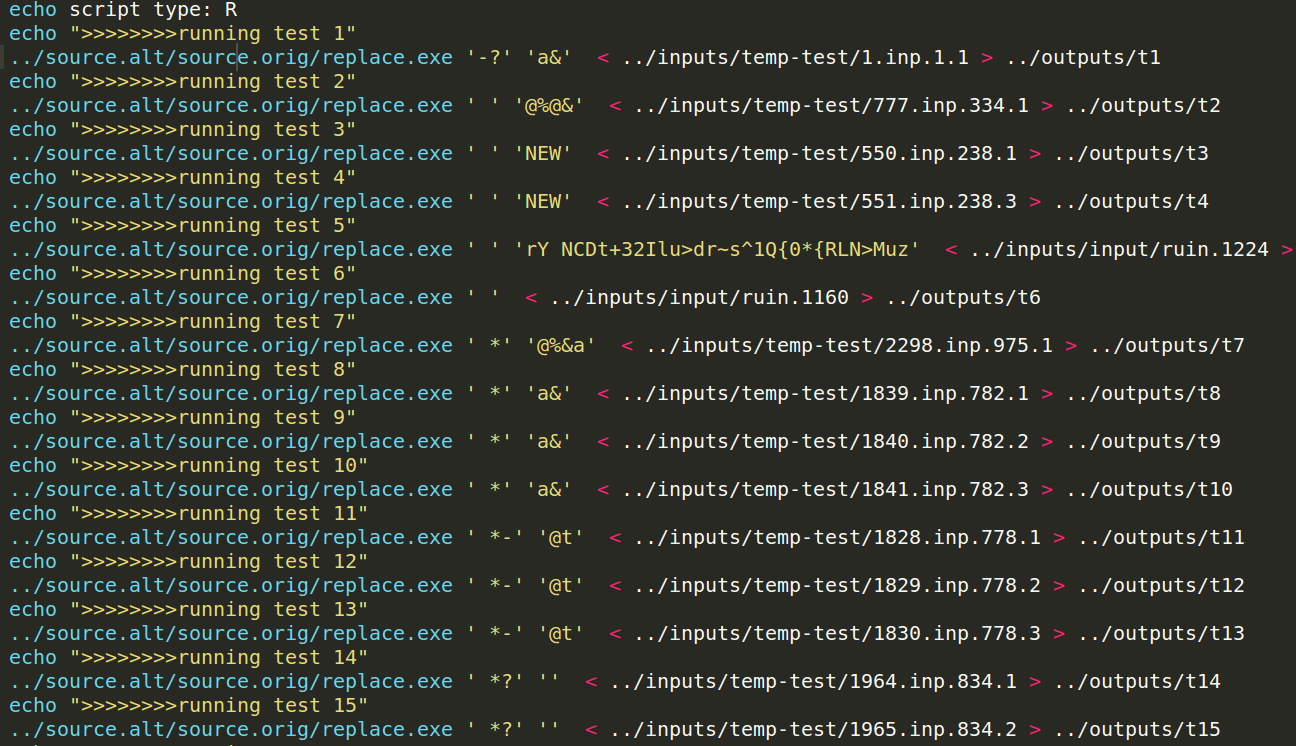Screen dimensions: 1296x746
Task: Click output path ../outputs/t6
Action: coord(963,297)
